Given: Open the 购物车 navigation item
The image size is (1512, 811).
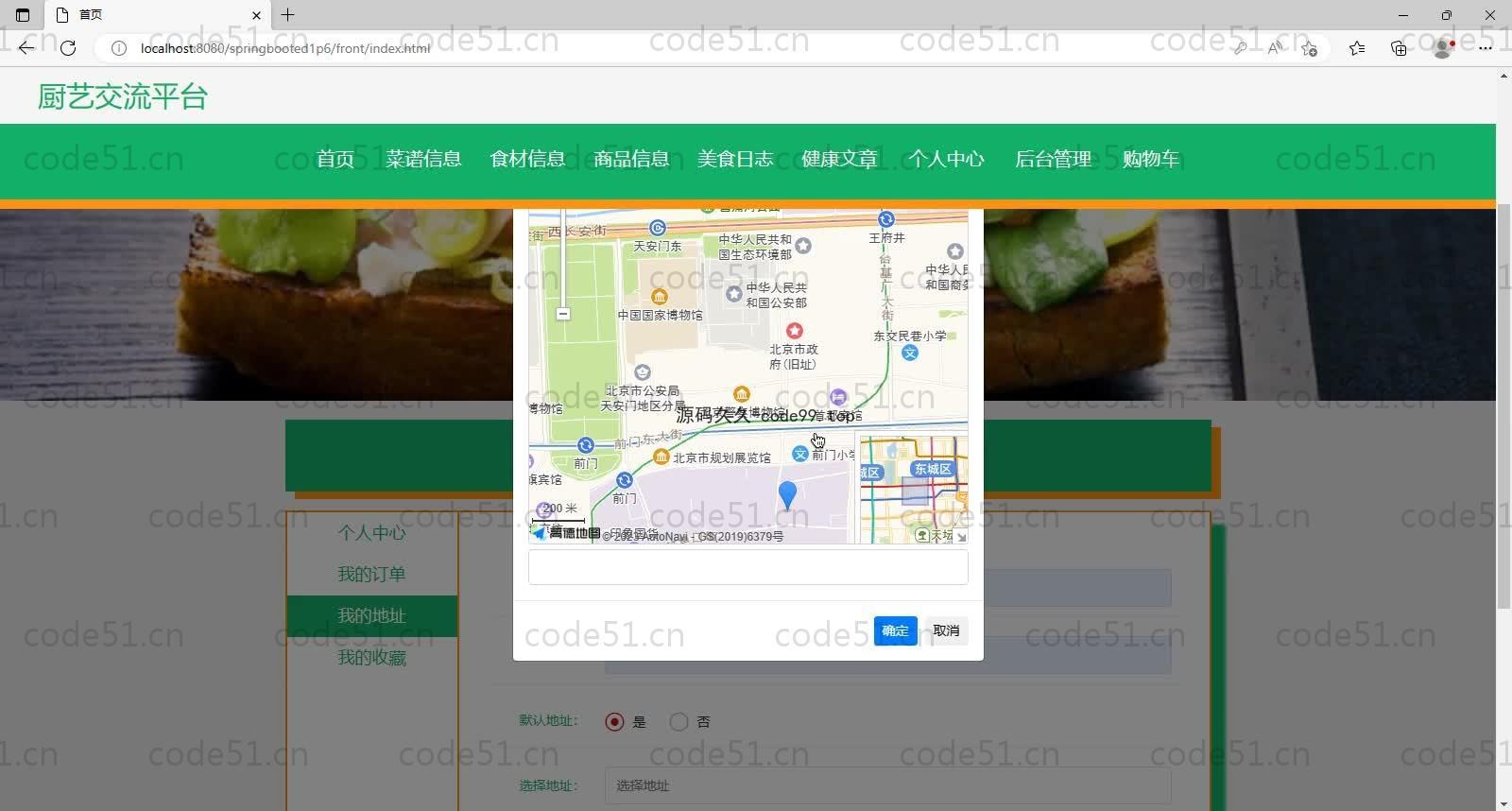Looking at the screenshot, I should click(1150, 159).
